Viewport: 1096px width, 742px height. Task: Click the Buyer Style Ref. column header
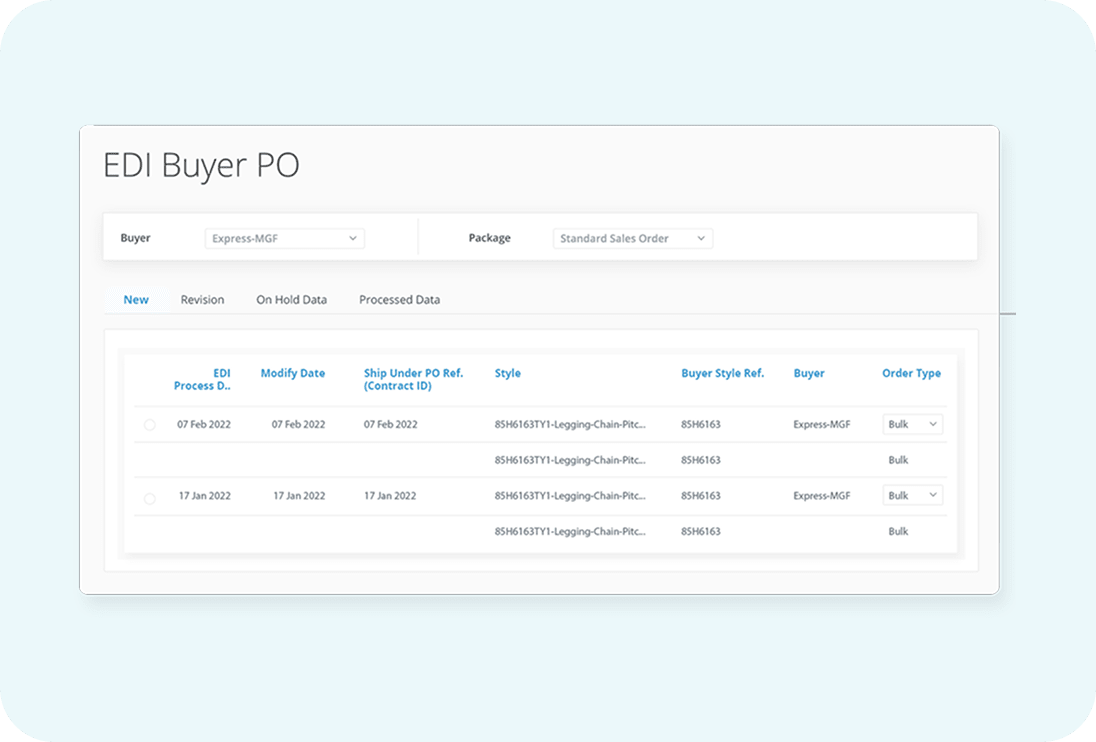tap(722, 374)
